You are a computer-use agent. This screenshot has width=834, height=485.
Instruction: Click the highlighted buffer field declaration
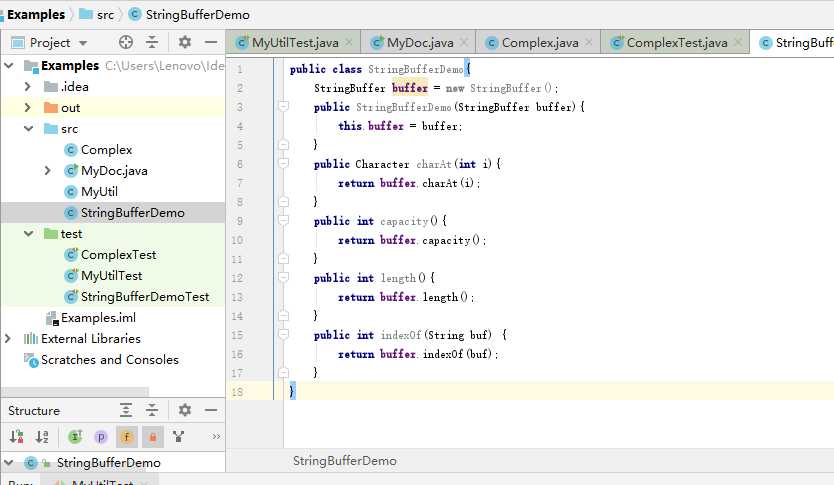point(410,88)
